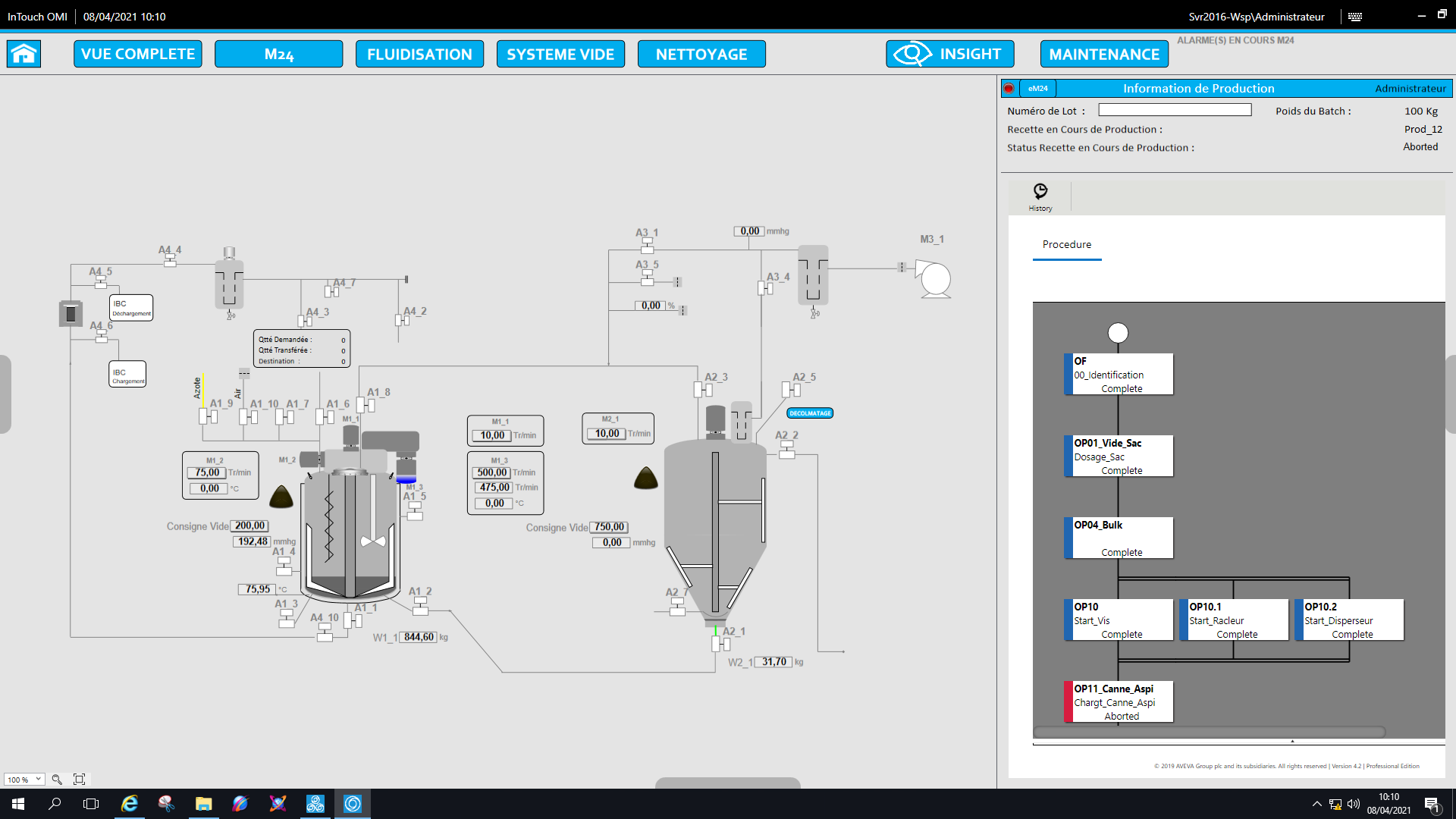This screenshot has width=1456, height=819.
Task: Select the OP10.1 Start_Racleur step
Action: 1234,620
